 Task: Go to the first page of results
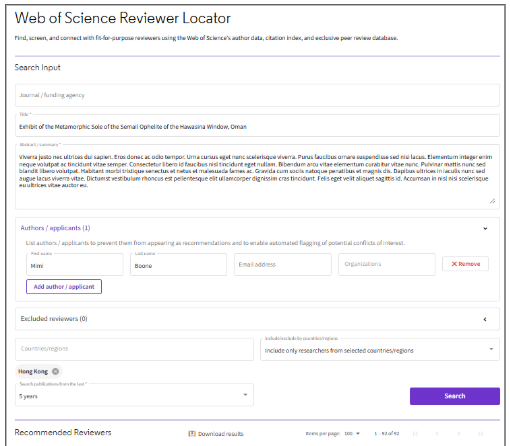pos(415,433)
